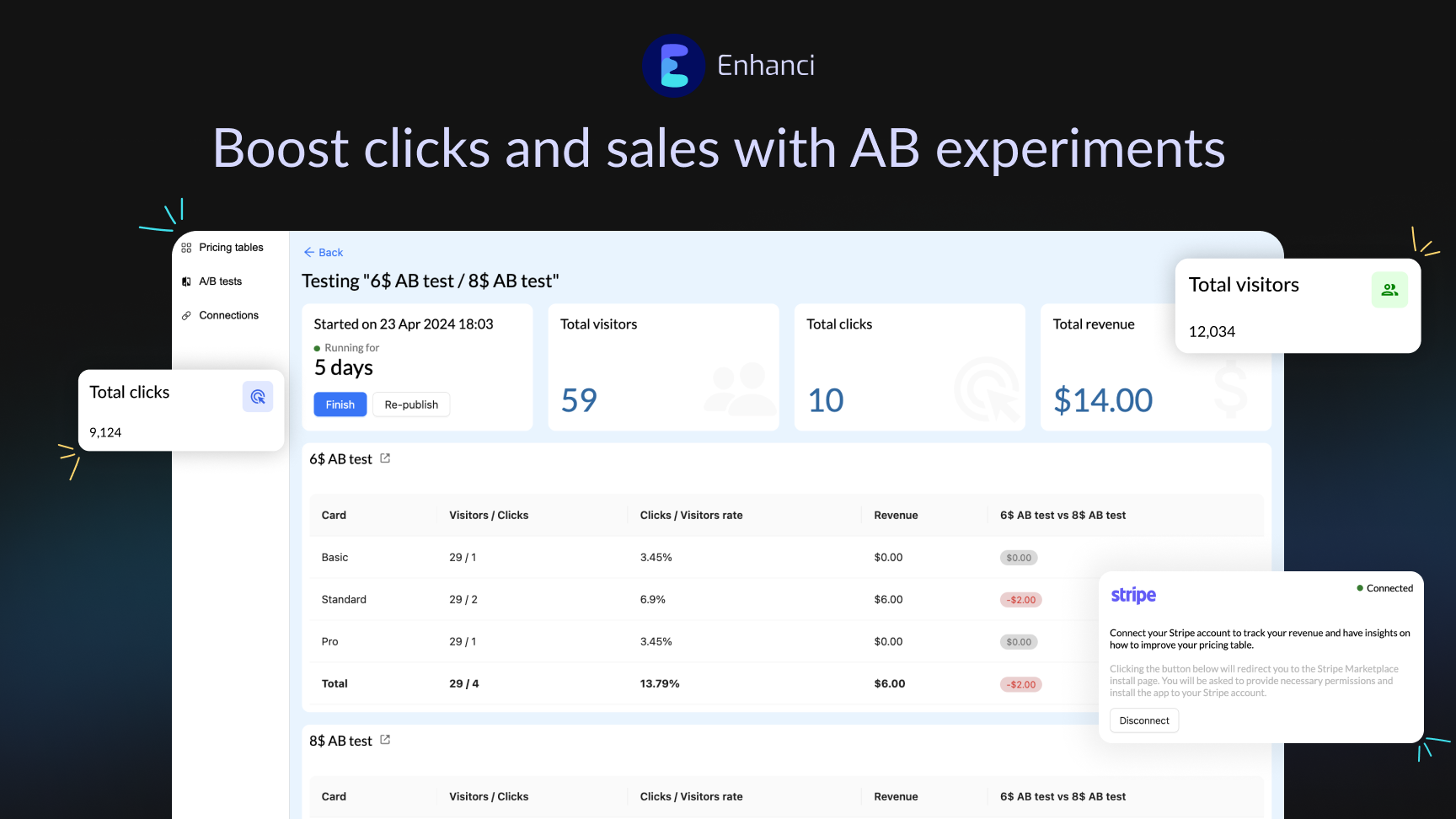Click Visitors / Clicks header in 6$ table
Image resolution: width=1456 pixels, height=819 pixels.
[489, 516]
